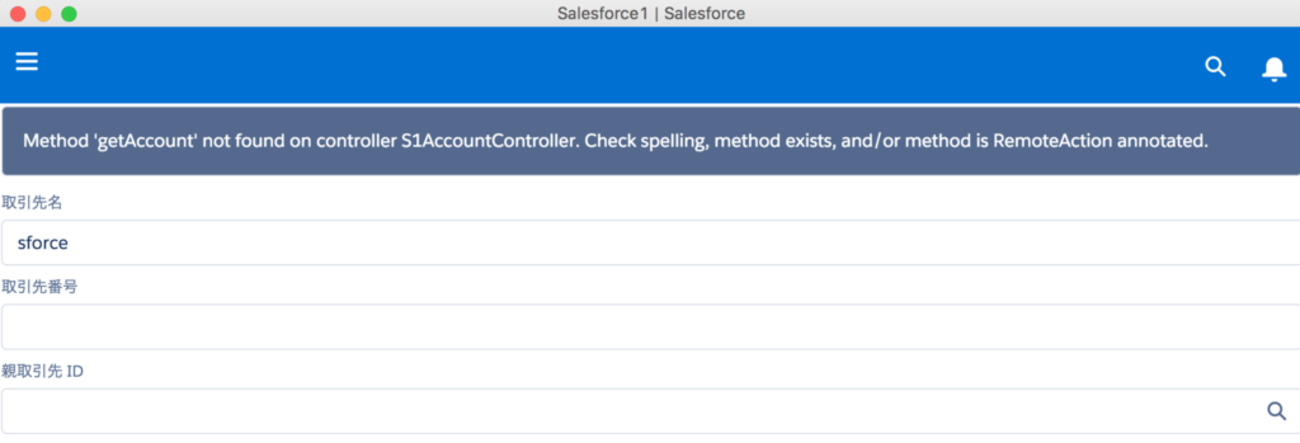
Task: Open the notifications bell
Action: point(1273,68)
